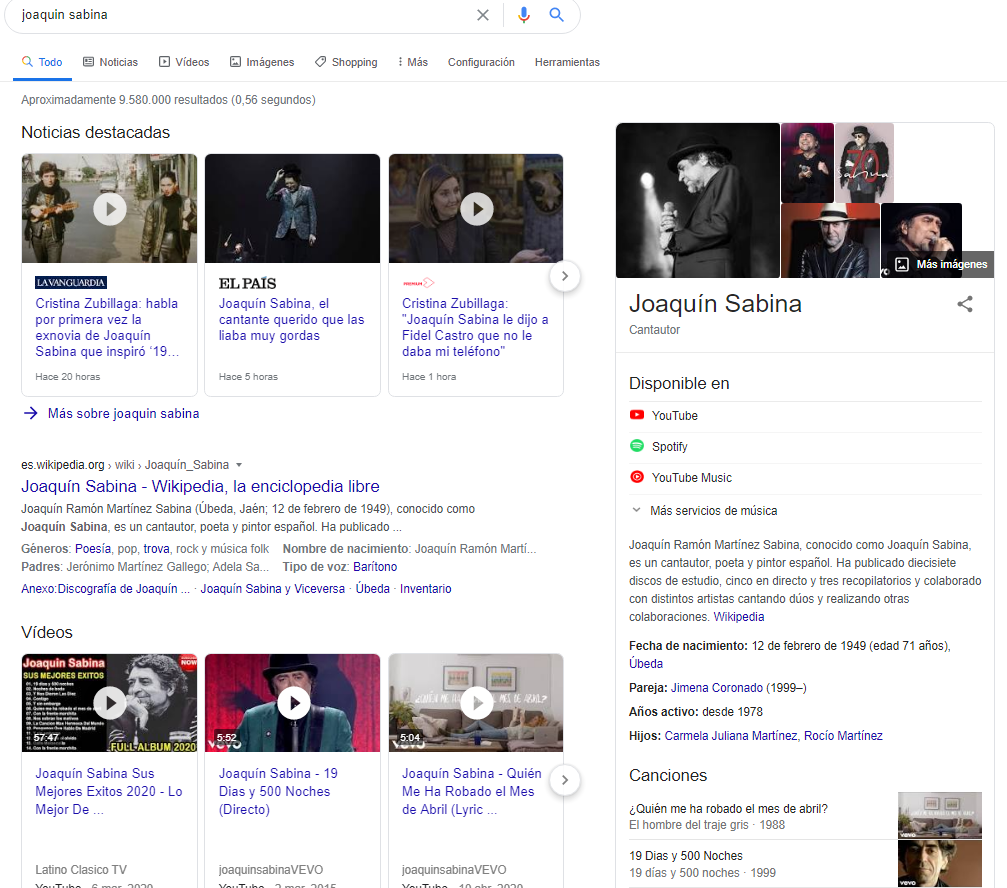Viewport: 1007px width, 888px height.
Task: Clear the search box with the X icon
Action: pos(483,15)
